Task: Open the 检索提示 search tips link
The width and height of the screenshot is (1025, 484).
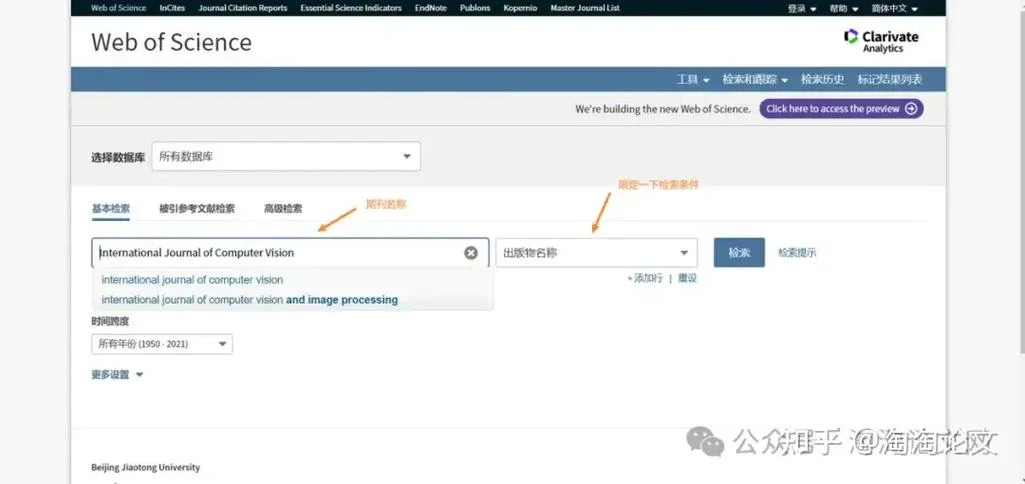Action: point(797,253)
